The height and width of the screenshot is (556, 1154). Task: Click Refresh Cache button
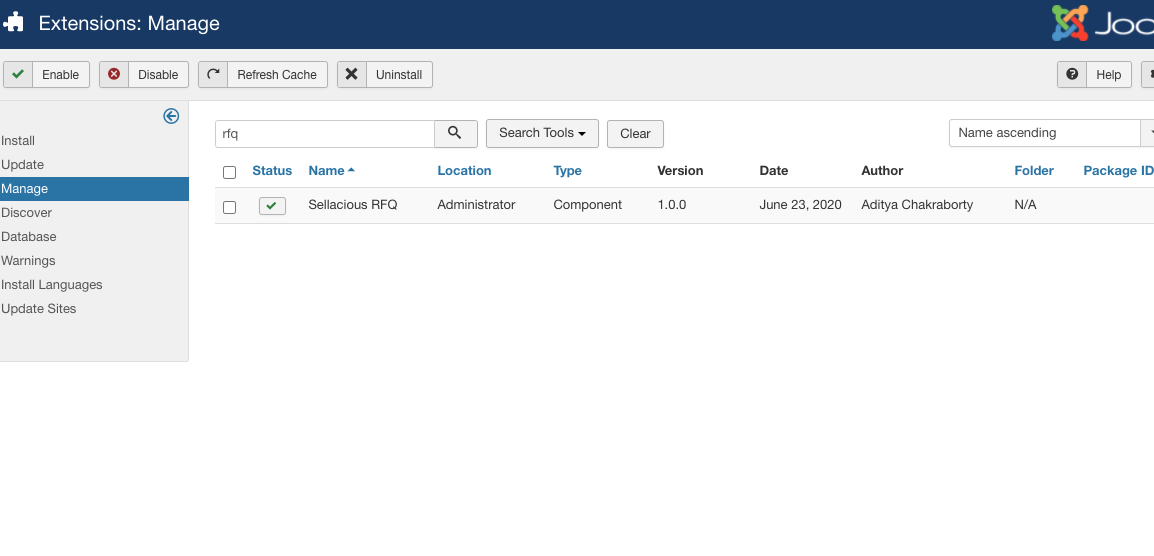tap(263, 74)
